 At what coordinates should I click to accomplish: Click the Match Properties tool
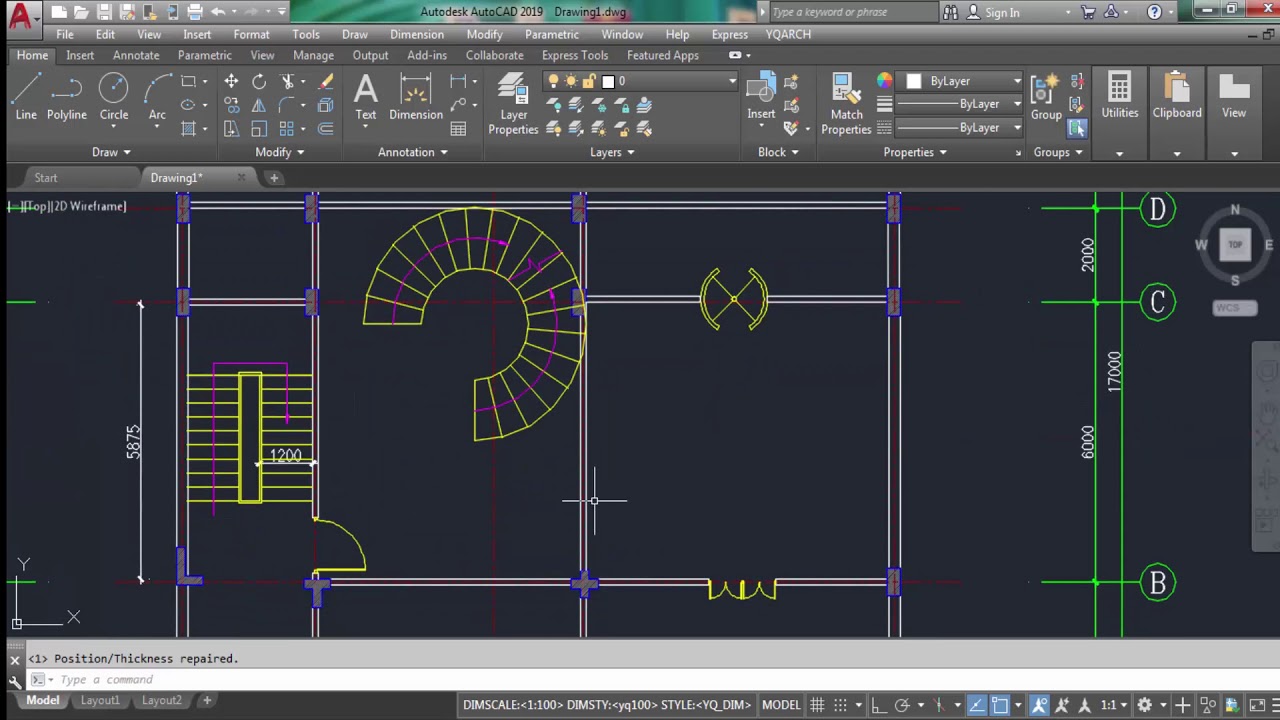[x=846, y=103]
